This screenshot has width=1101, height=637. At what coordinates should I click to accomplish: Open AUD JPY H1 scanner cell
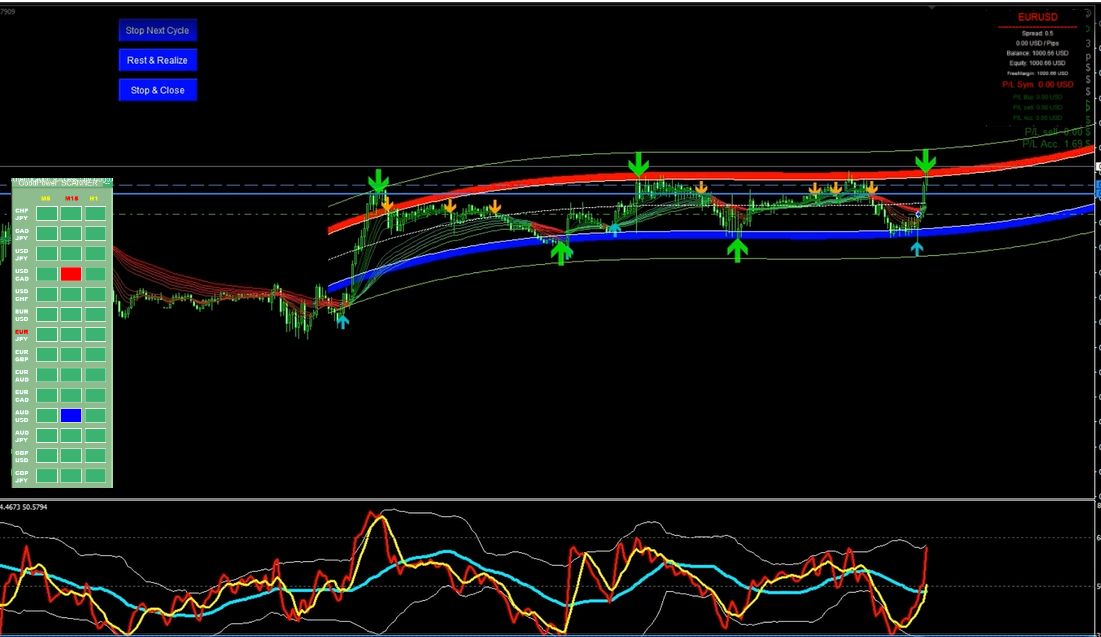point(95,435)
